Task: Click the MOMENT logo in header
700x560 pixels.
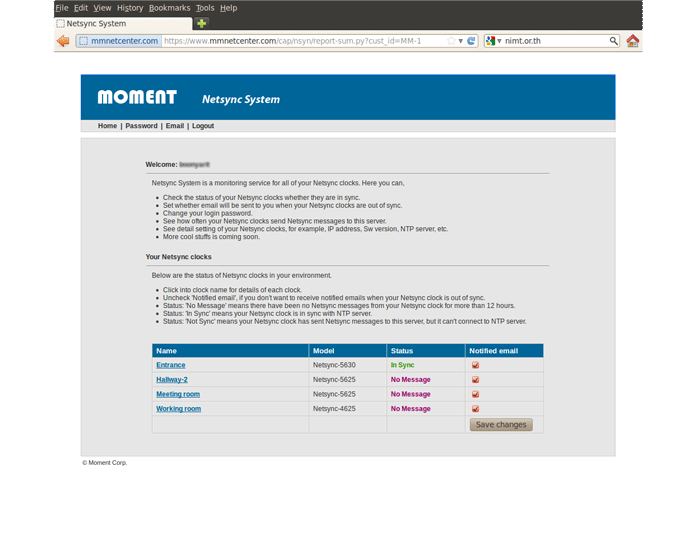Action: [137, 98]
